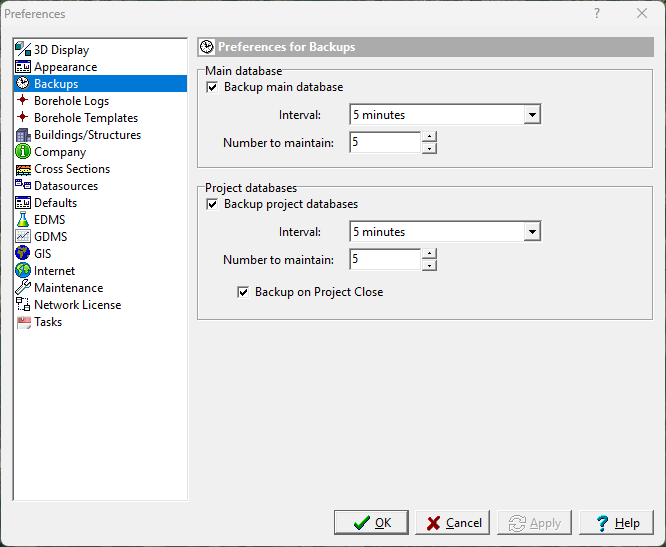The height and width of the screenshot is (547, 666).
Task: Uncheck Backup main database checkbox
Action: 212,88
